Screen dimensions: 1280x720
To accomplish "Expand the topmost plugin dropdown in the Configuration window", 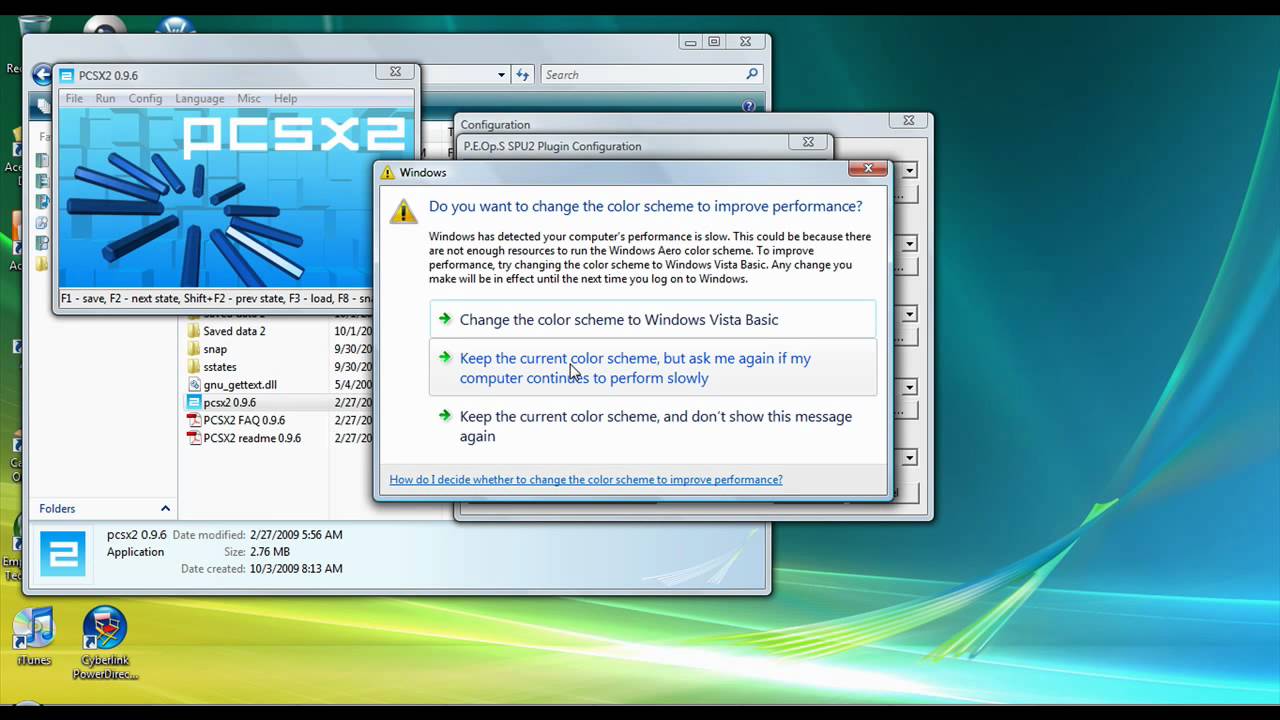I will tap(909, 171).
